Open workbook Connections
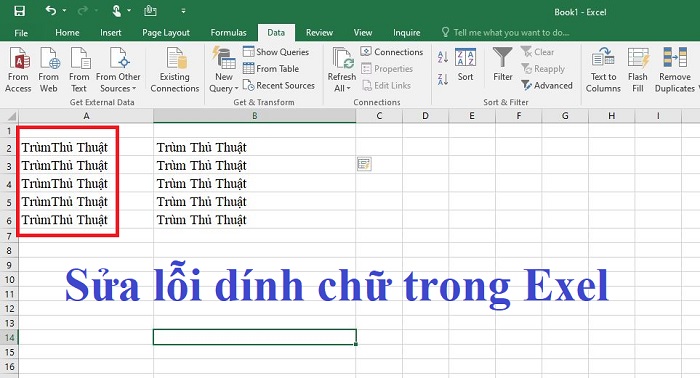The width and height of the screenshot is (700, 378). (x=392, y=52)
